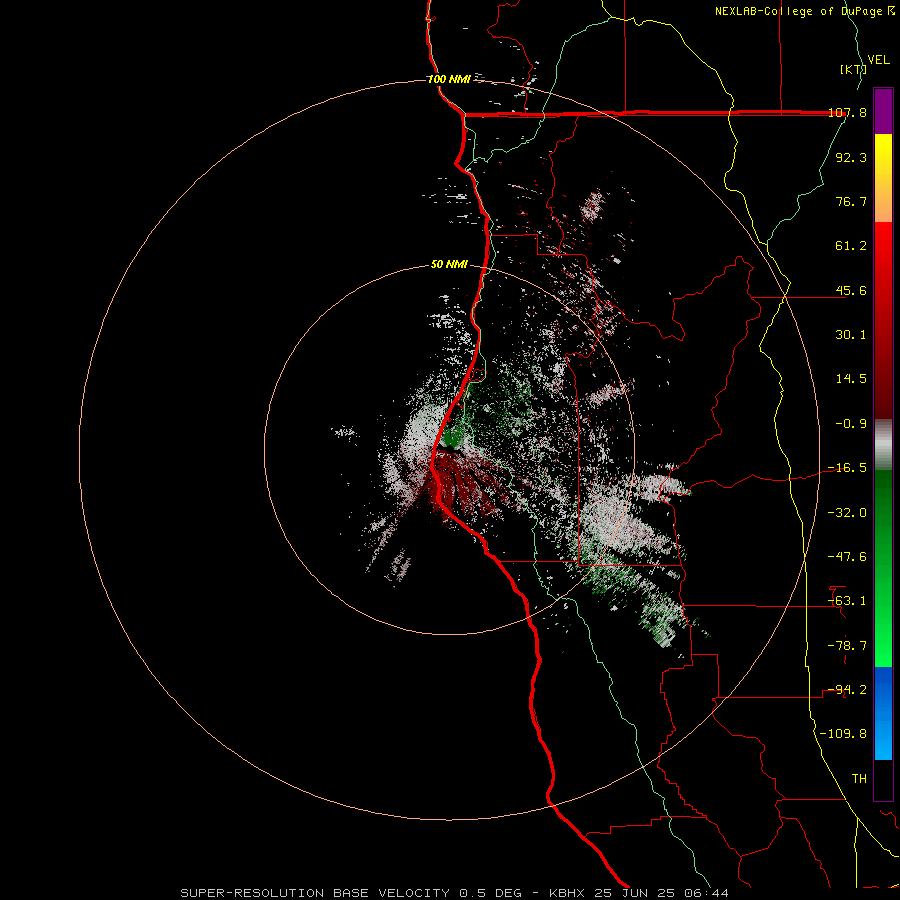Select the 30.1 legend value

[x=851, y=335]
